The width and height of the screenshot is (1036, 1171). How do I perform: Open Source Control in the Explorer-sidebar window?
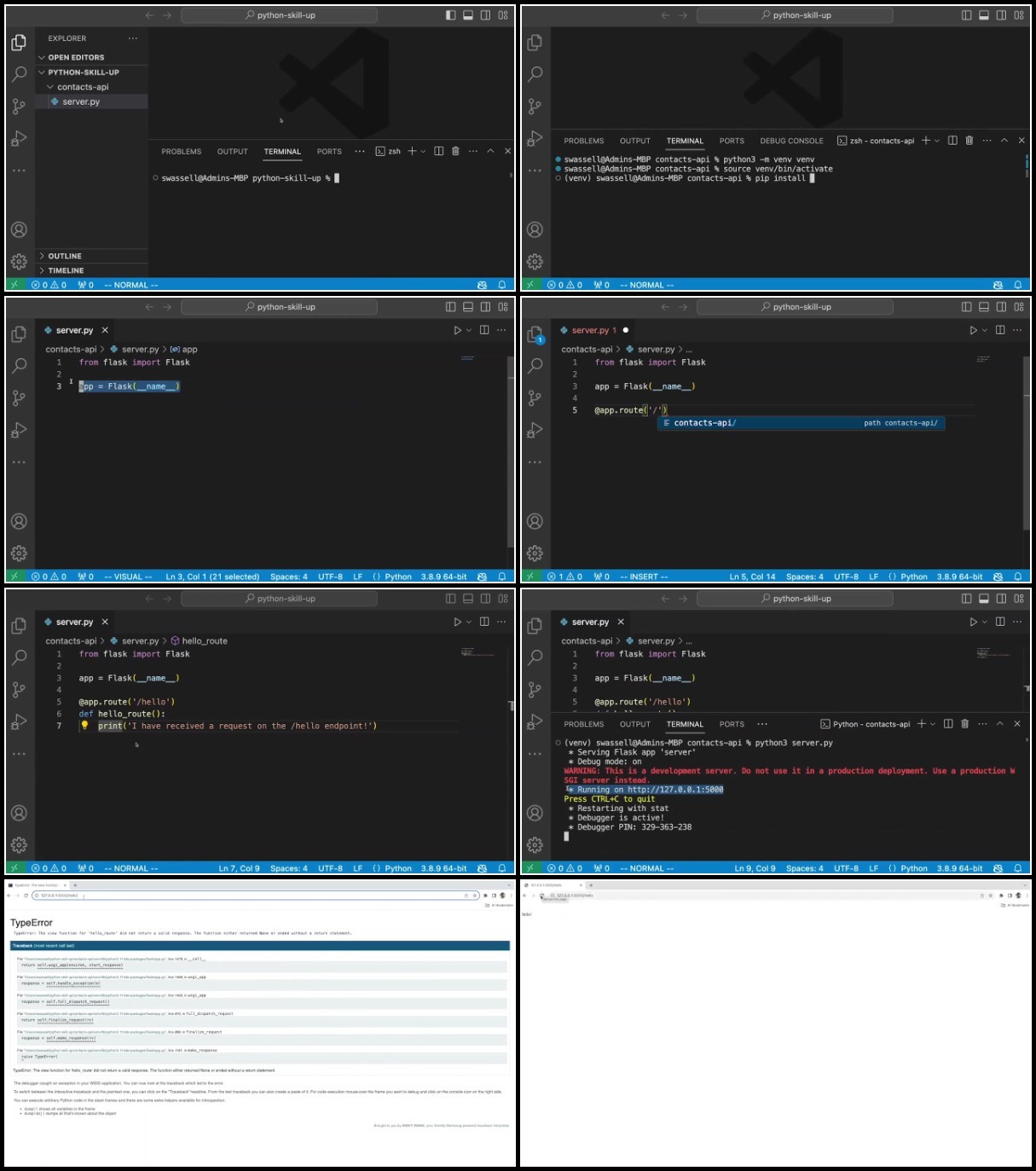tap(19, 107)
